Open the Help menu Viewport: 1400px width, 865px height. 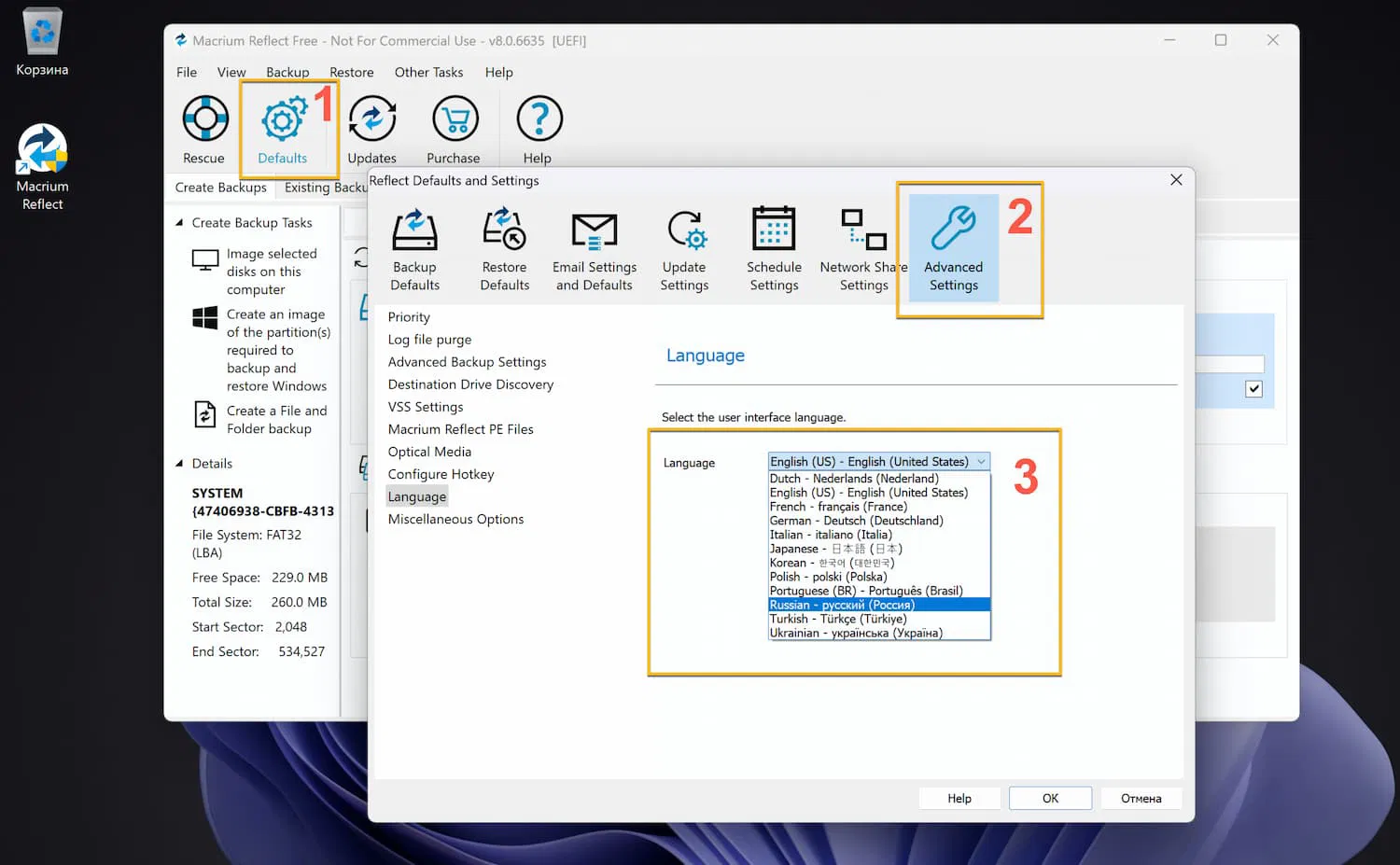click(x=499, y=72)
